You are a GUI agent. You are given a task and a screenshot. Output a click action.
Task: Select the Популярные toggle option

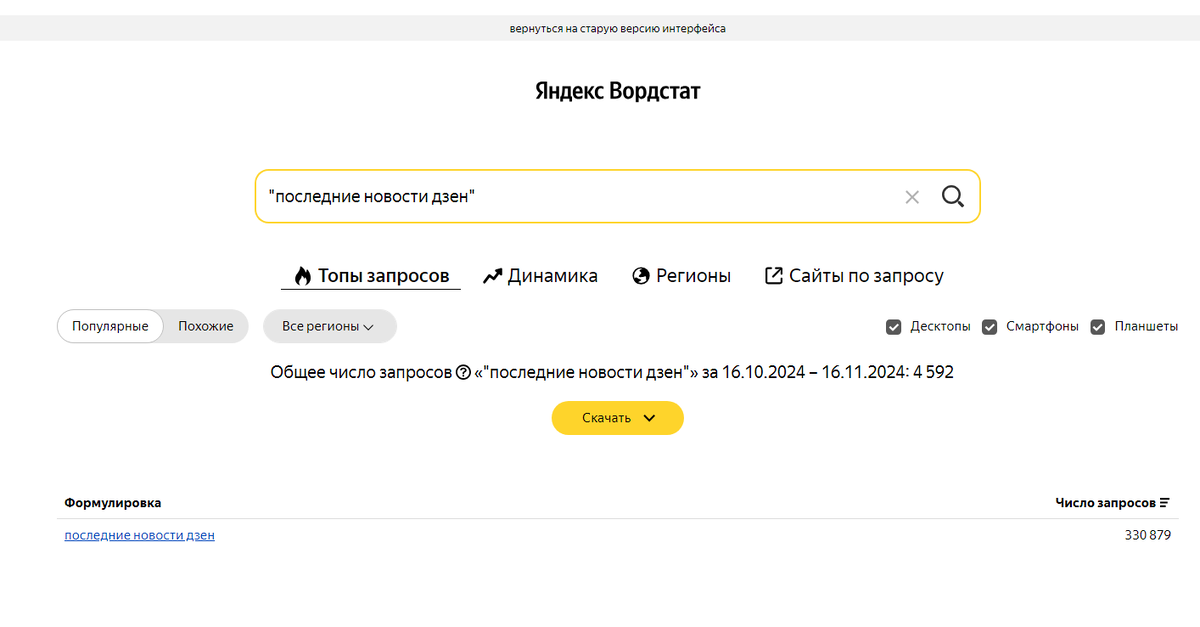click(110, 326)
